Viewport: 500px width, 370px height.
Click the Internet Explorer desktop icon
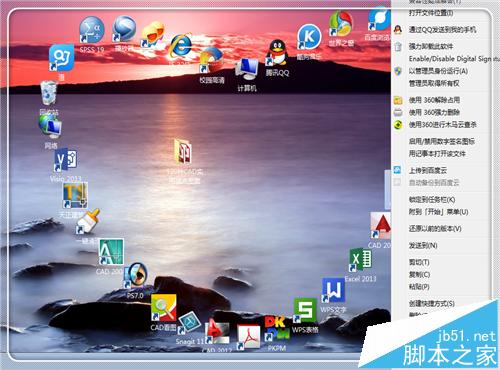[181, 45]
